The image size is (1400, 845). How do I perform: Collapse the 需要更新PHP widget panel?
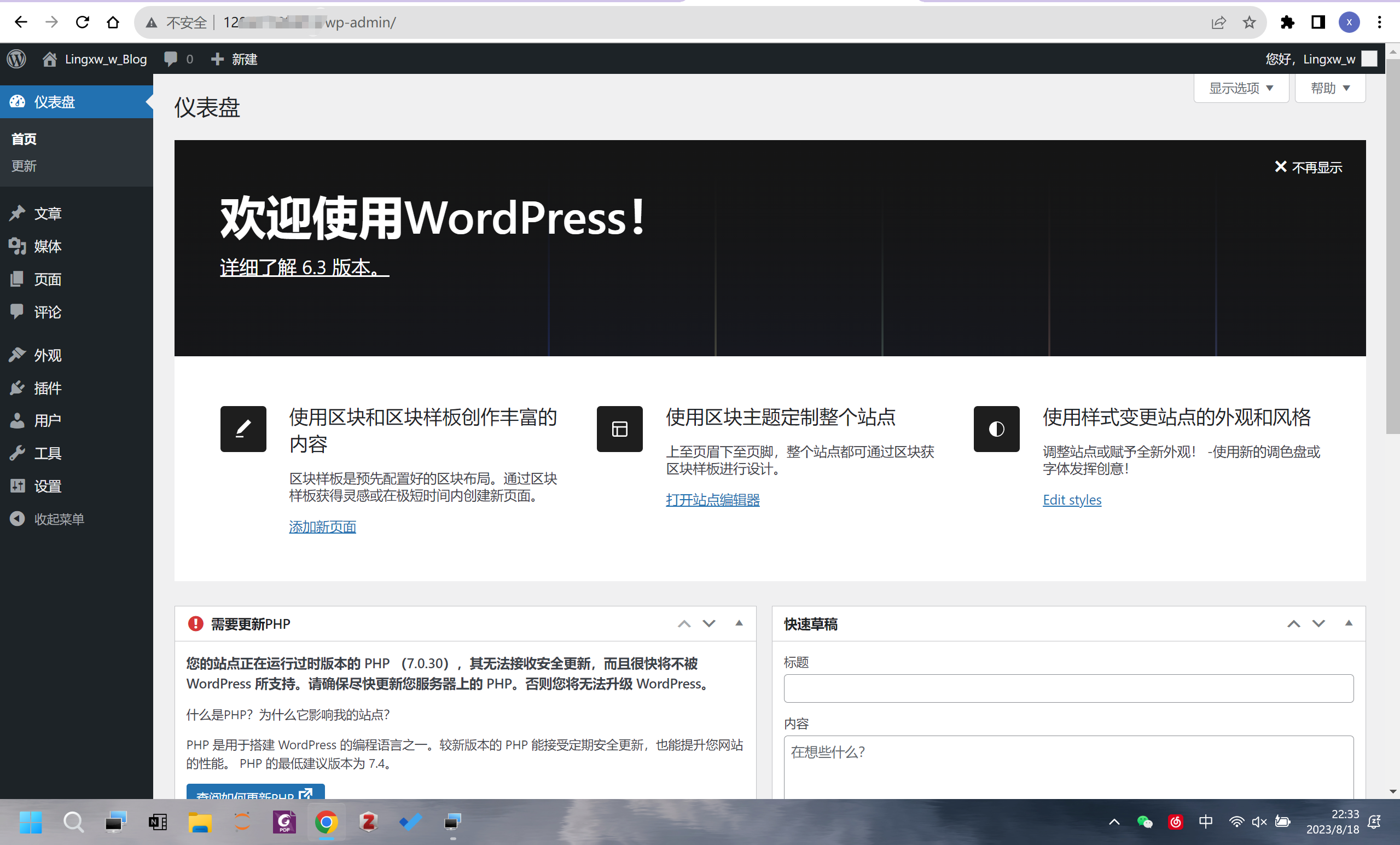coord(739,623)
